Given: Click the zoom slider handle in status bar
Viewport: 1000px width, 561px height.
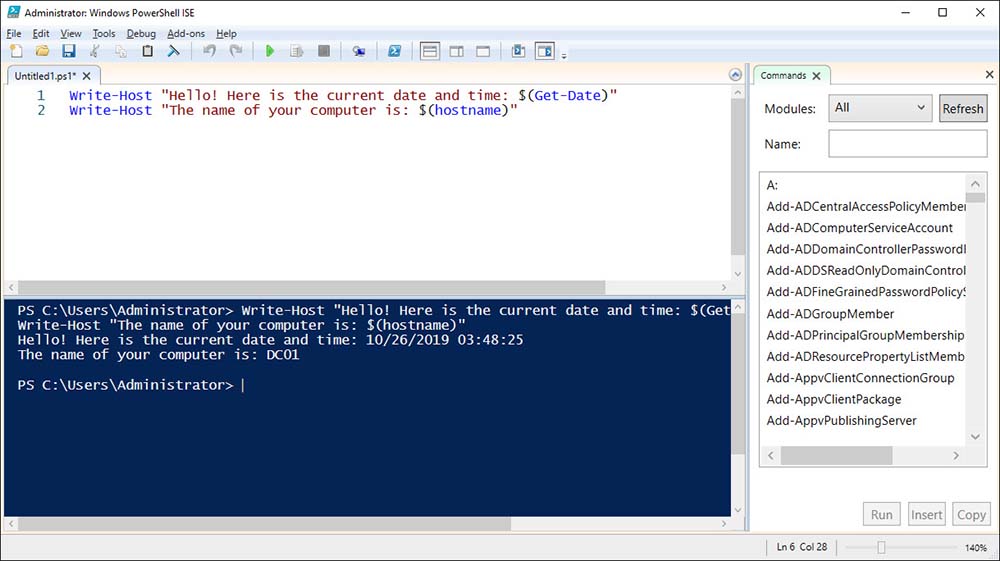Looking at the screenshot, I should [x=881, y=548].
